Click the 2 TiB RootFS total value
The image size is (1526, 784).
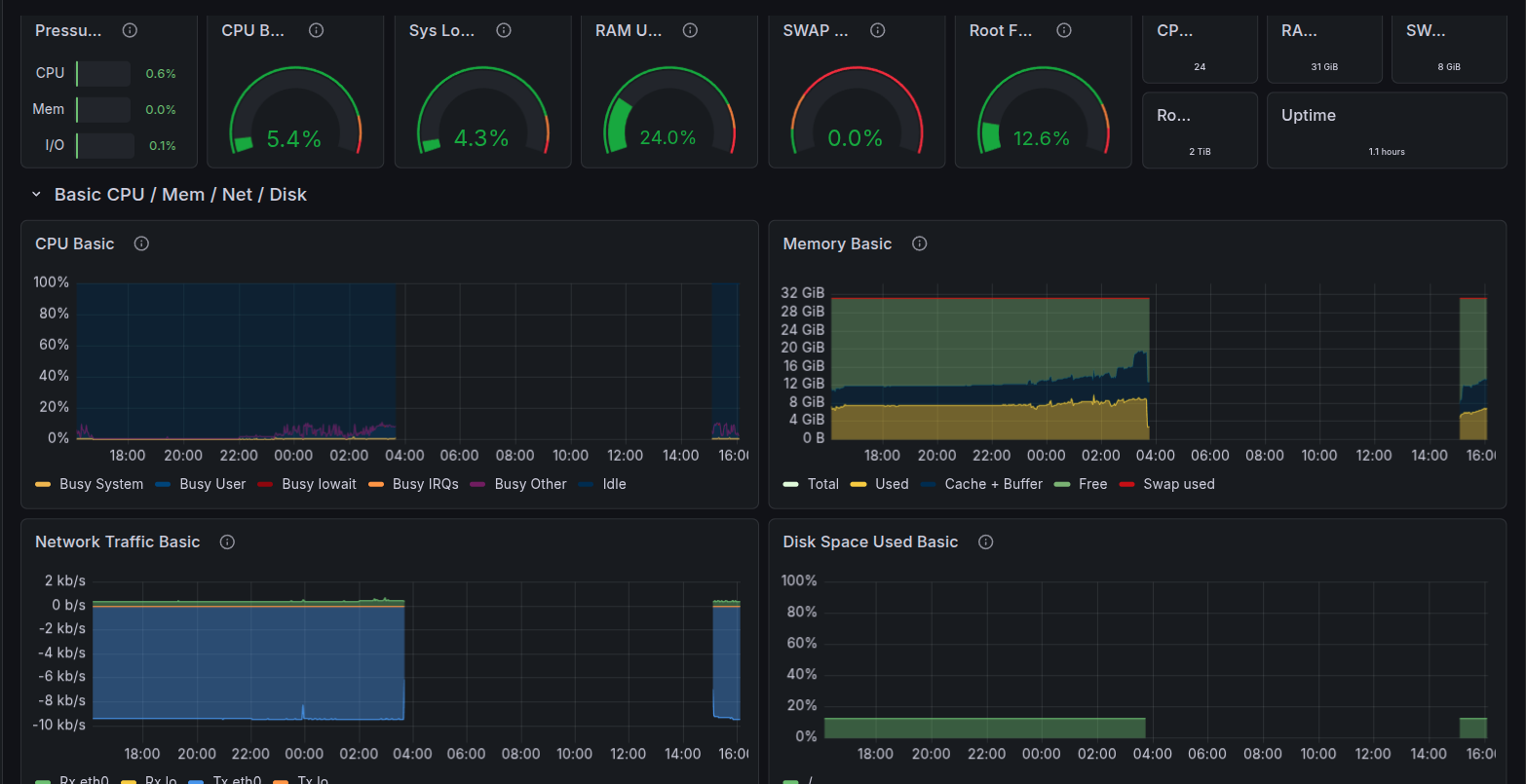click(x=1200, y=152)
